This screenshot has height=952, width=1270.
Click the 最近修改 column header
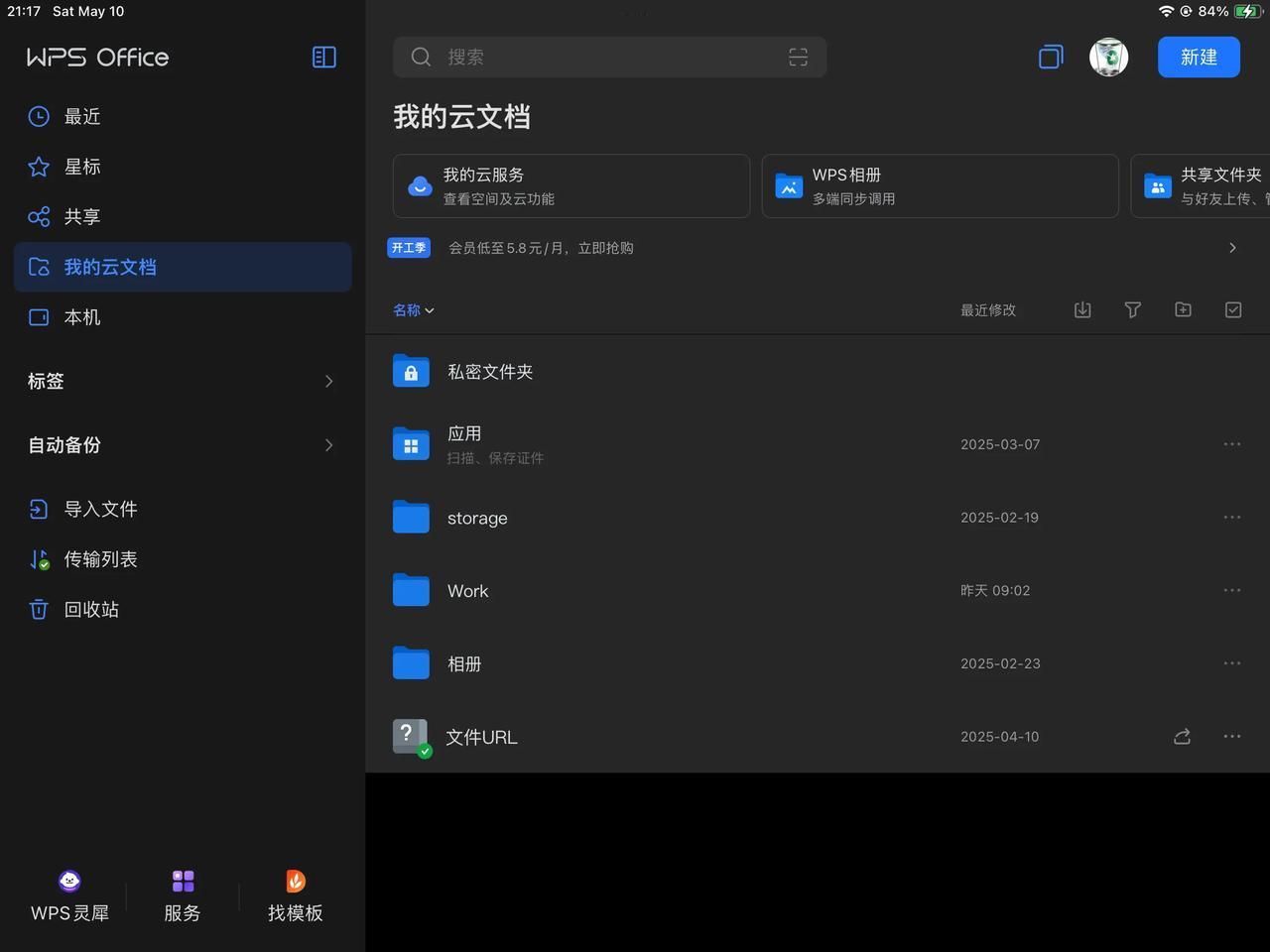[x=988, y=310]
